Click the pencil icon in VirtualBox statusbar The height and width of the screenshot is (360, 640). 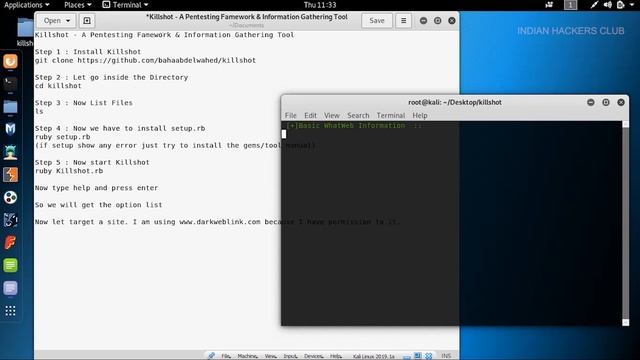pyautogui.click(x=211, y=356)
